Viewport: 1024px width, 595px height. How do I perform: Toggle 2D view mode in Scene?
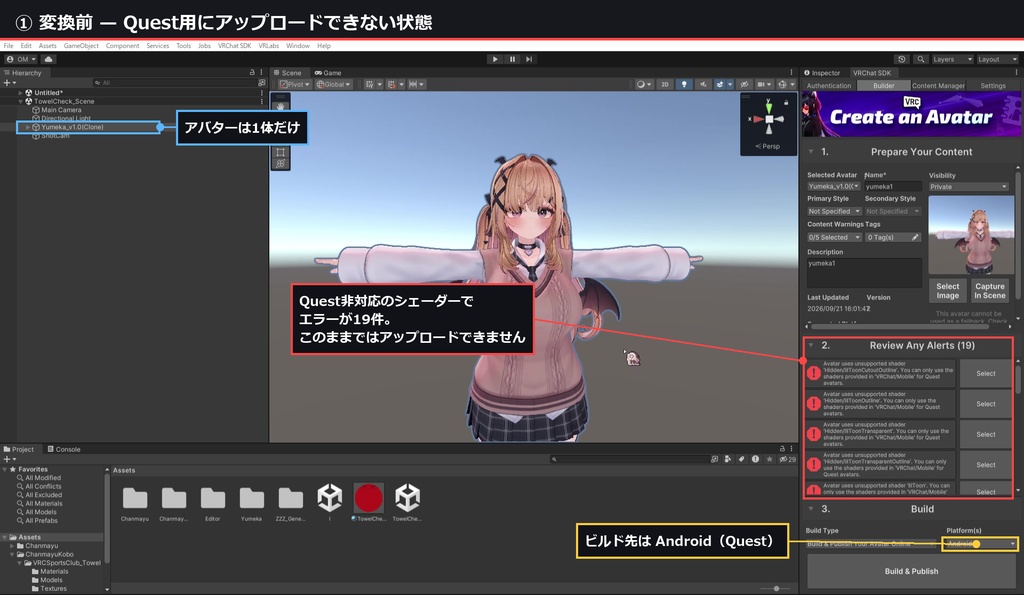(665, 84)
